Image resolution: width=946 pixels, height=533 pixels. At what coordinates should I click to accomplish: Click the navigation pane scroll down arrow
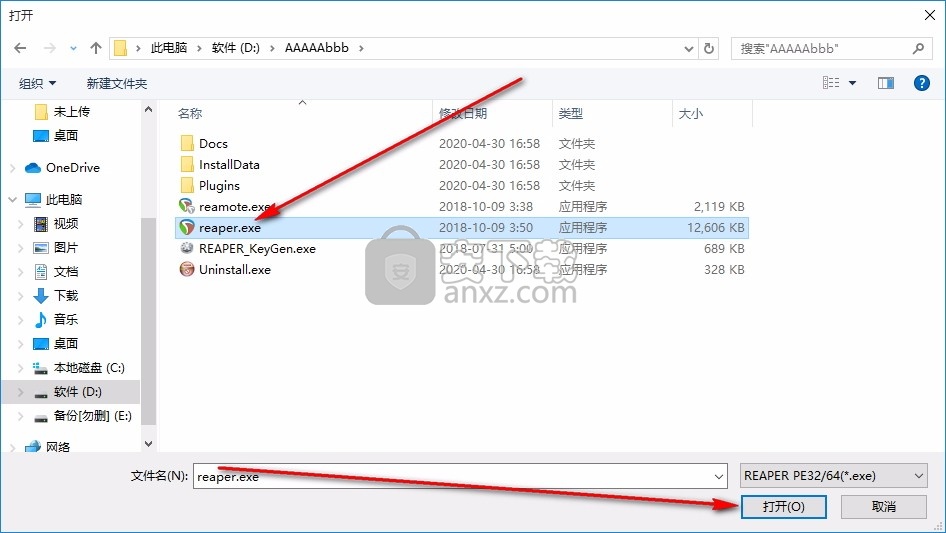(148, 444)
